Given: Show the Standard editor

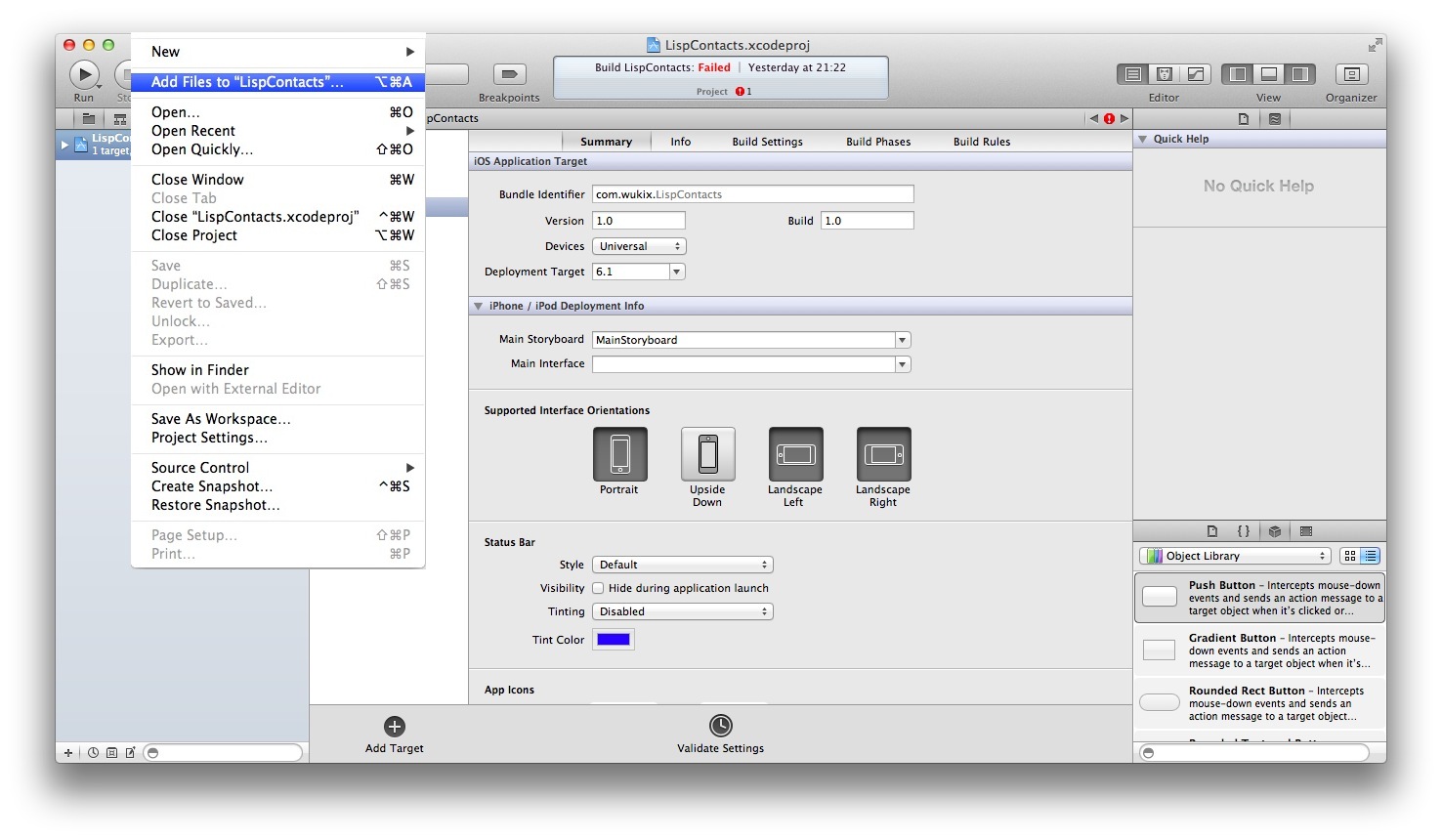Looking at the screenshot, I should (1133, 74).
